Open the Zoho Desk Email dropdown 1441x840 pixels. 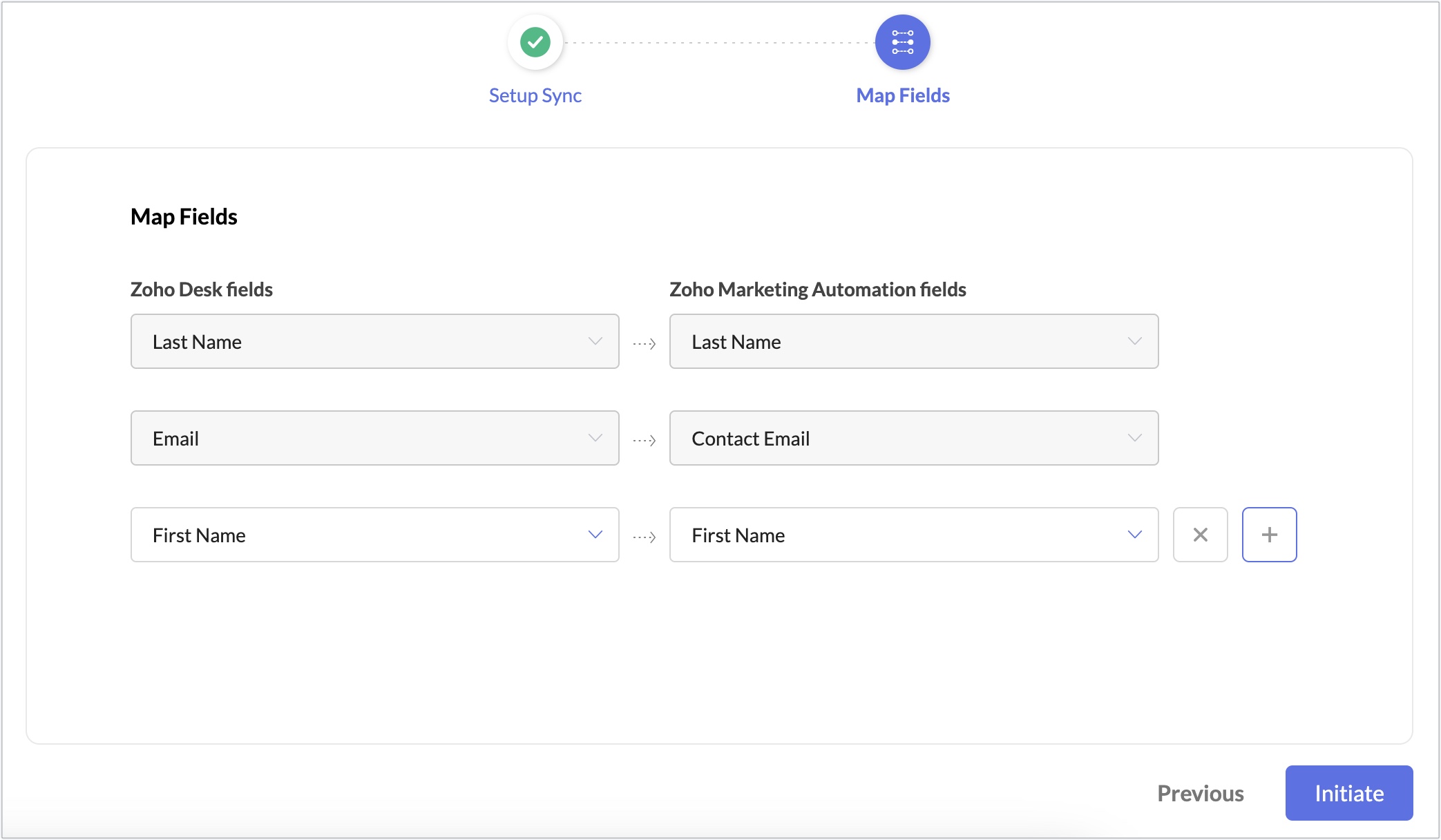374,438
